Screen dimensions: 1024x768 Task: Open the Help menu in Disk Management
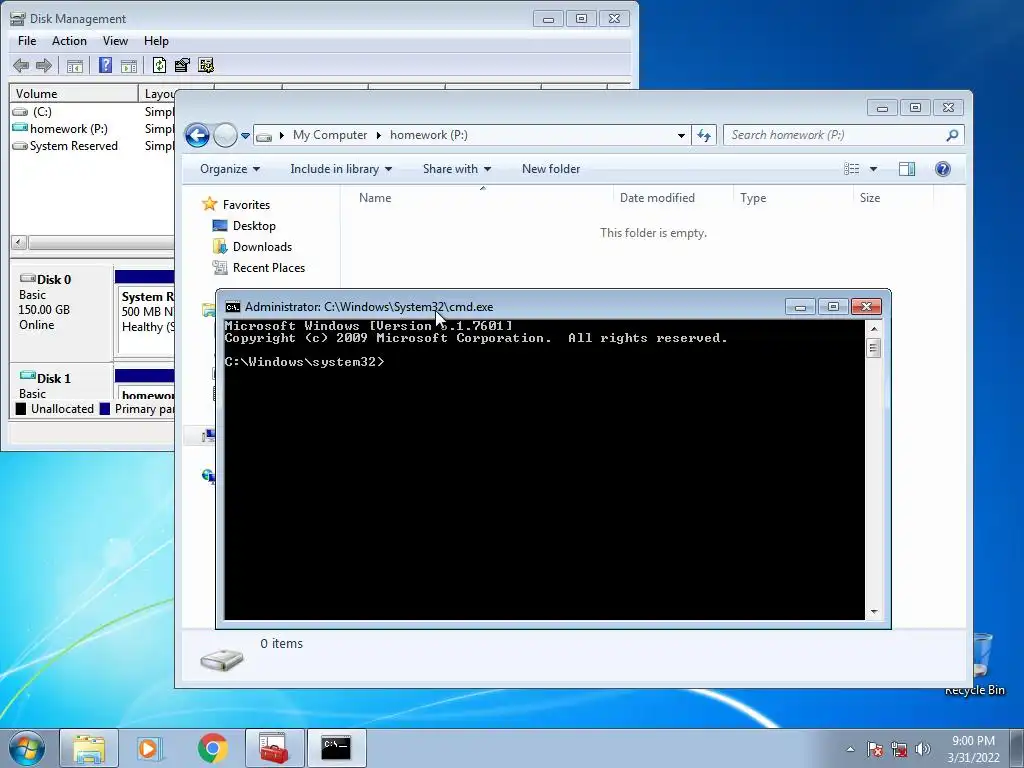click(x=156, y=40)
